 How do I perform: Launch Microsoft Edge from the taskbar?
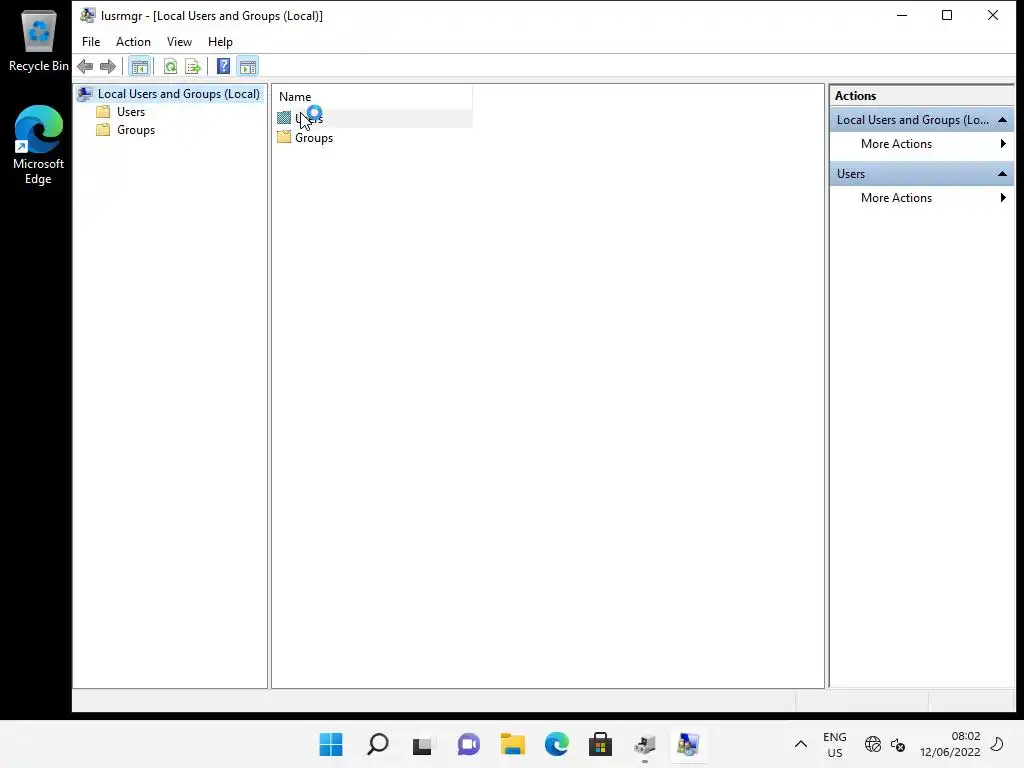tap(557, 744)
